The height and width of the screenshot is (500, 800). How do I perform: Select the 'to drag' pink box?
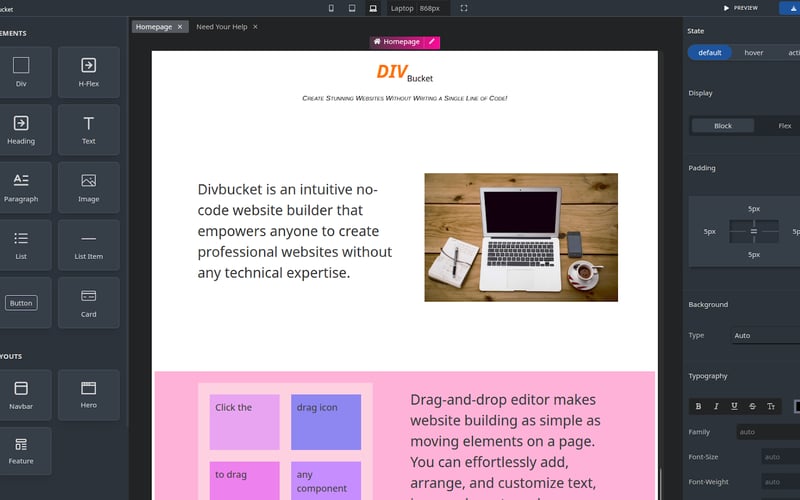pos(244,481)
